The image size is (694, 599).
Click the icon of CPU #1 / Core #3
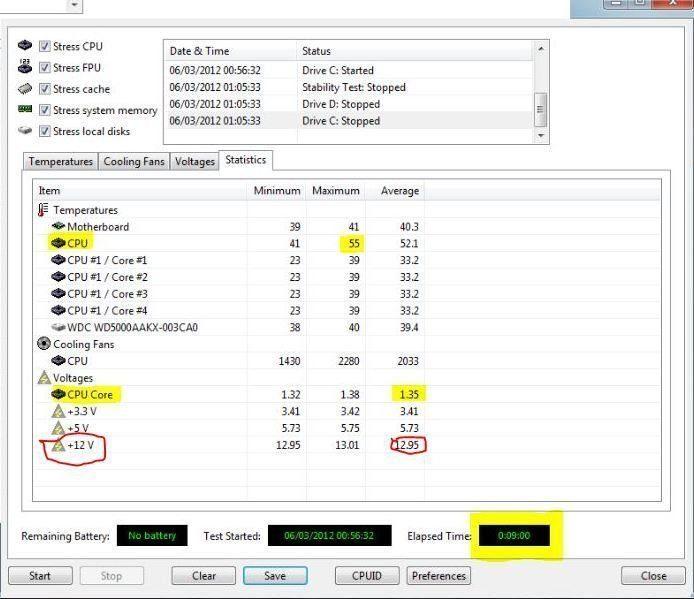58,294
